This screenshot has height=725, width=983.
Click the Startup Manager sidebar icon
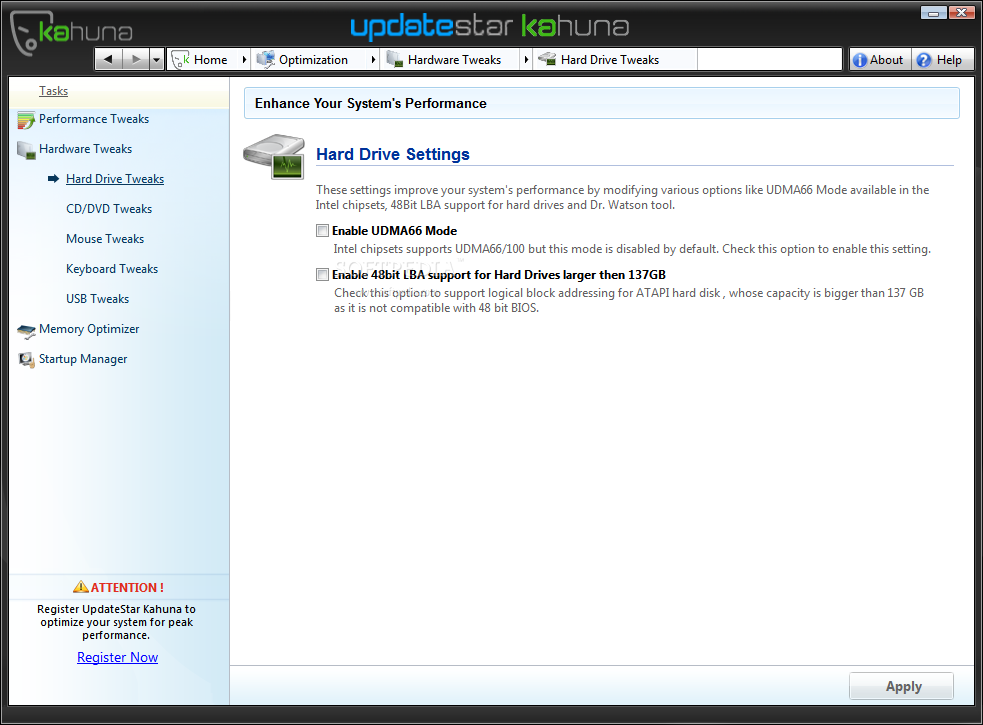(x=26, y=360)
